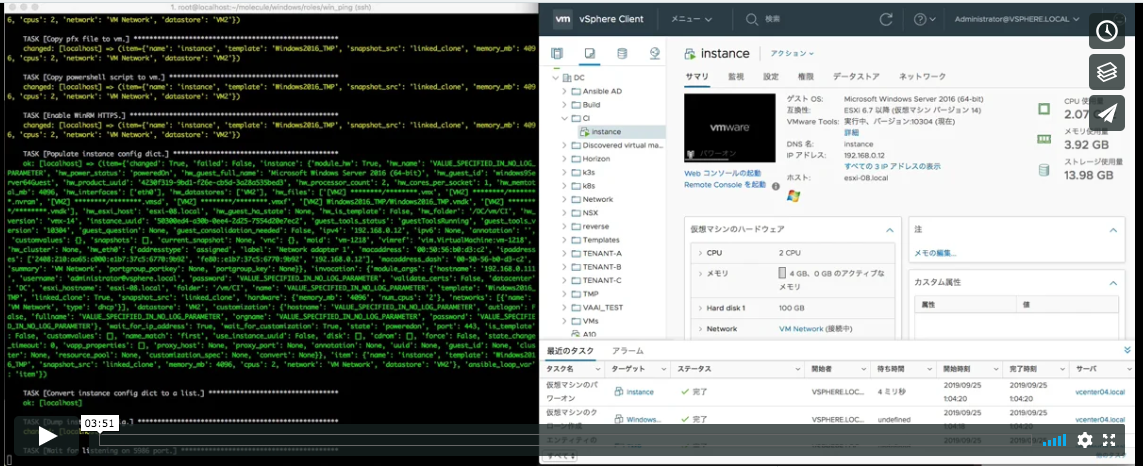Click the Remote Console info icon

tap(776, 186)
